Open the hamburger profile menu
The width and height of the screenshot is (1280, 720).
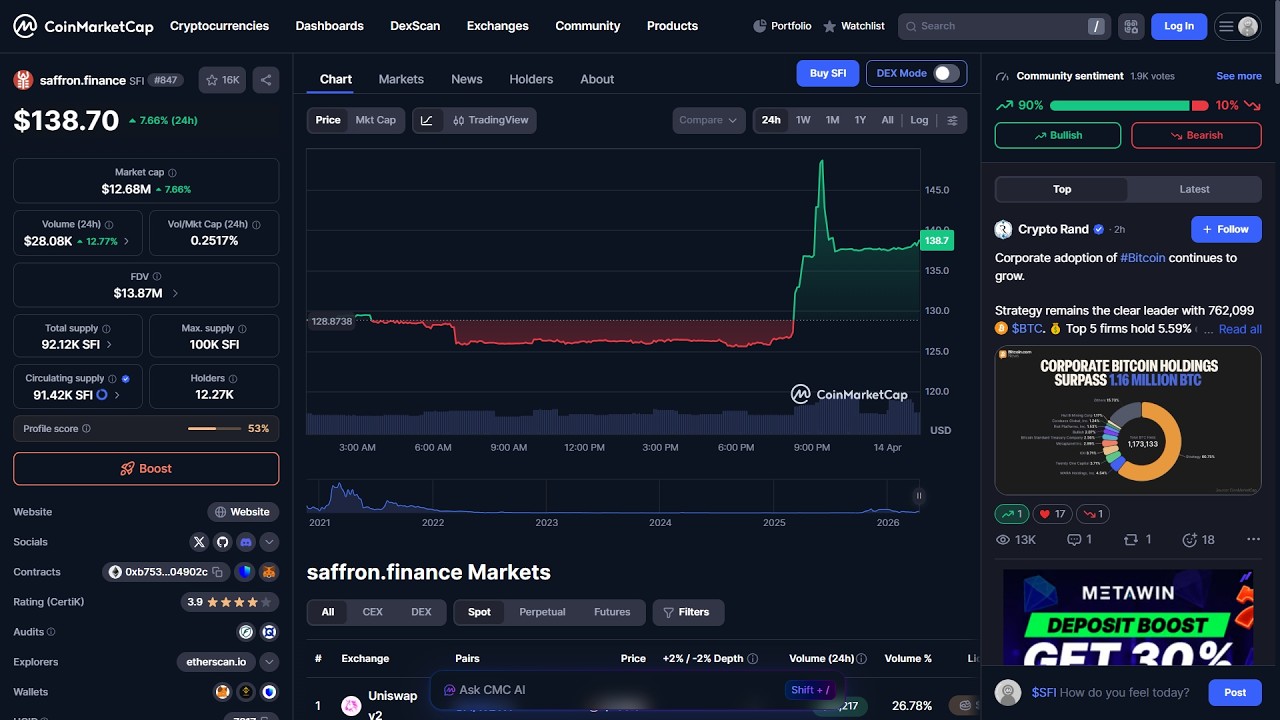click(1237, 26)
